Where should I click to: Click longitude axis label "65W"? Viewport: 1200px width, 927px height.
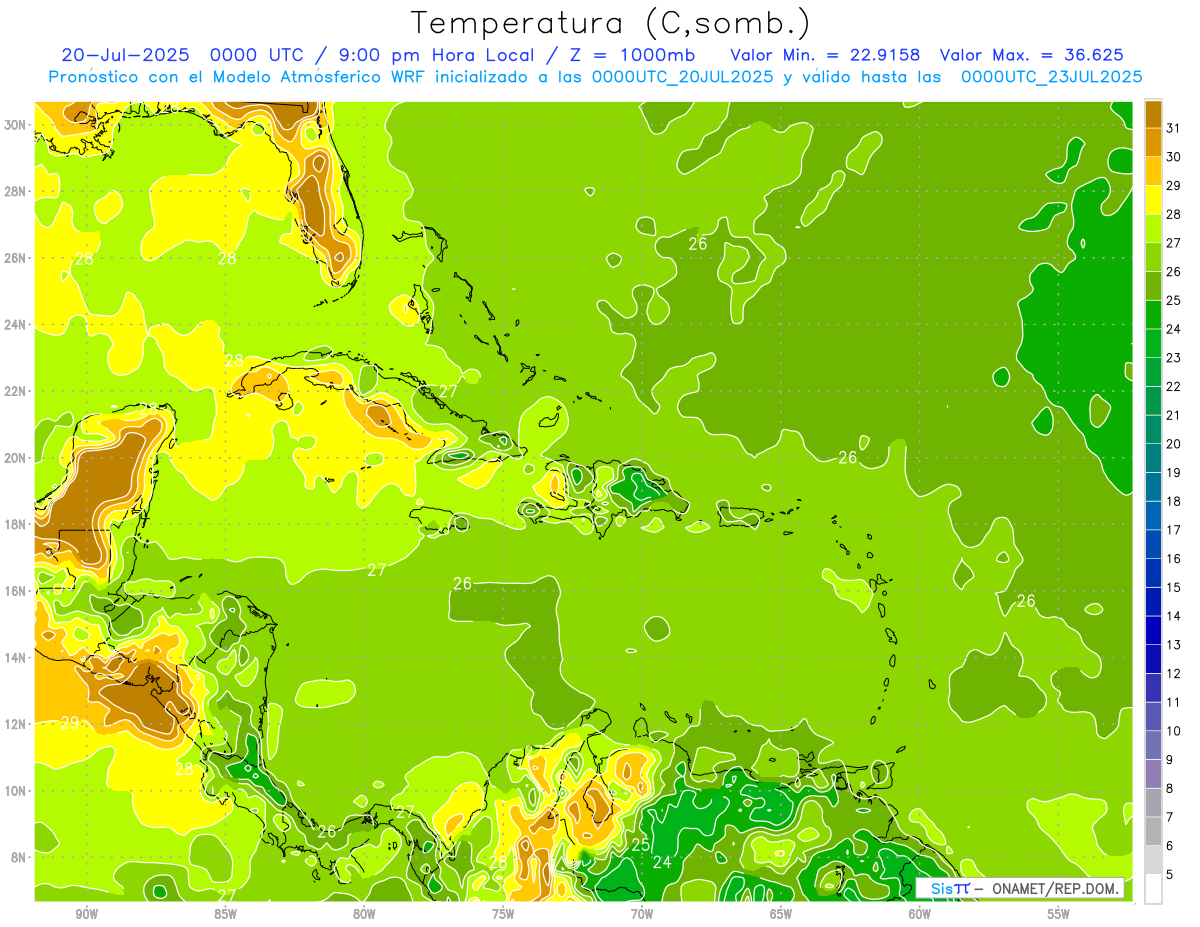(x=781, y=915)
